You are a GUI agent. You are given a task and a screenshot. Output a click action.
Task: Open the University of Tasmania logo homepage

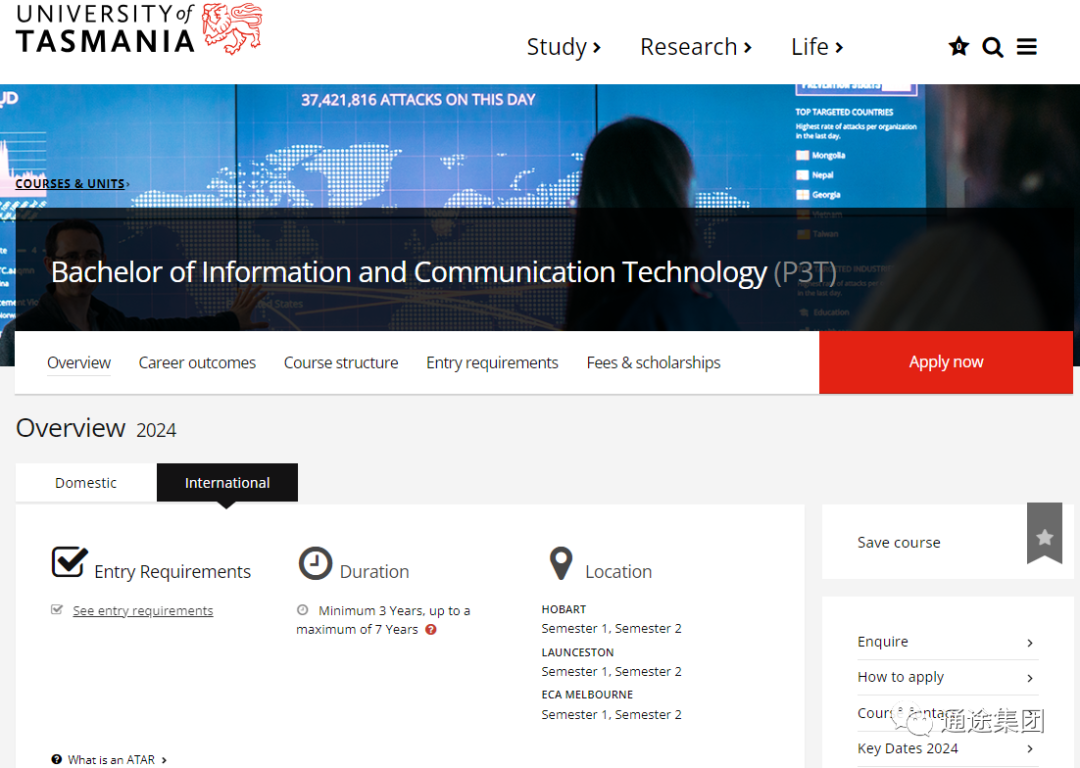[138, 29]
